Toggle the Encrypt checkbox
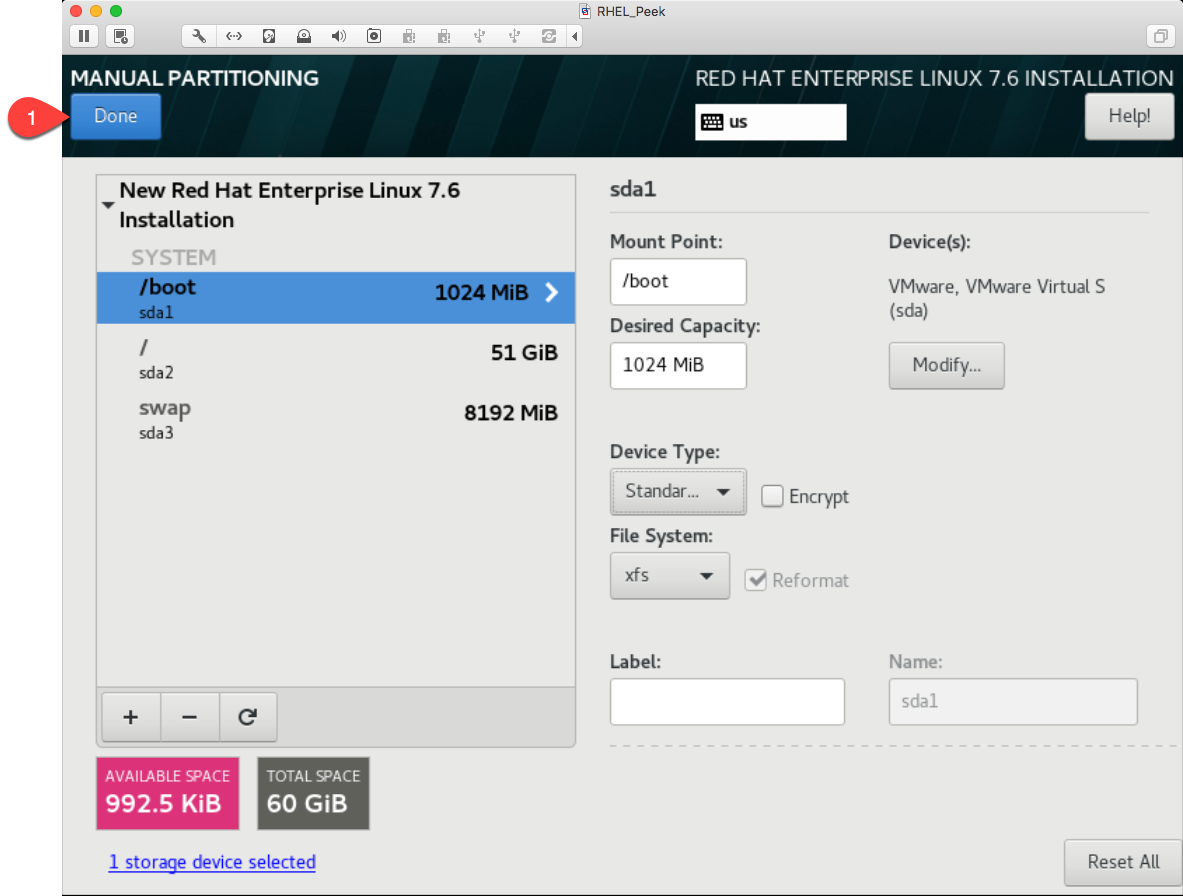Viewport: 1183px width, 896px height. pos(772,496)
